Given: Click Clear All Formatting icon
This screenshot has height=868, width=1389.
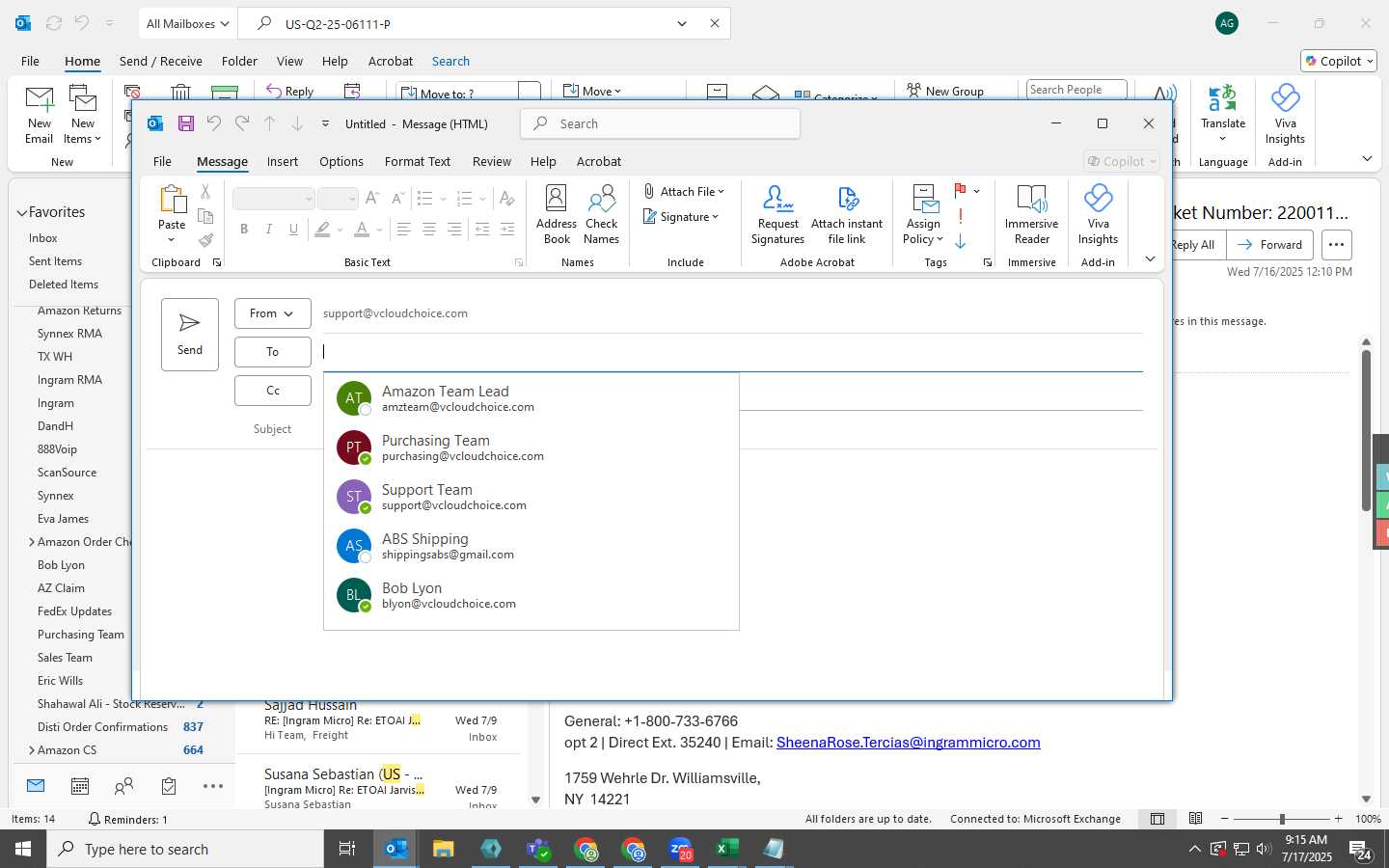Looking at the screenshot, I should (x=506, y=199).
